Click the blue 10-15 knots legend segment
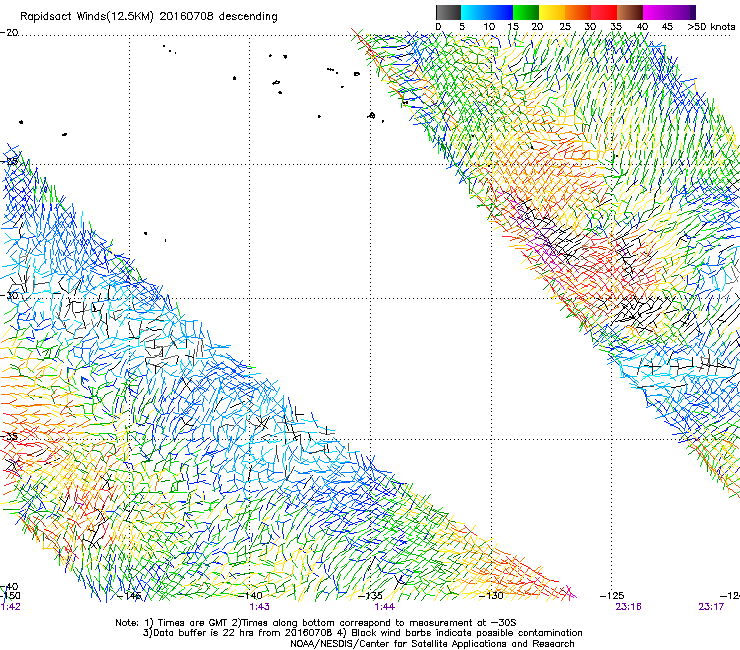Image resolution: width=740 pixels, height=650 pixels. [x=500, y=12]
